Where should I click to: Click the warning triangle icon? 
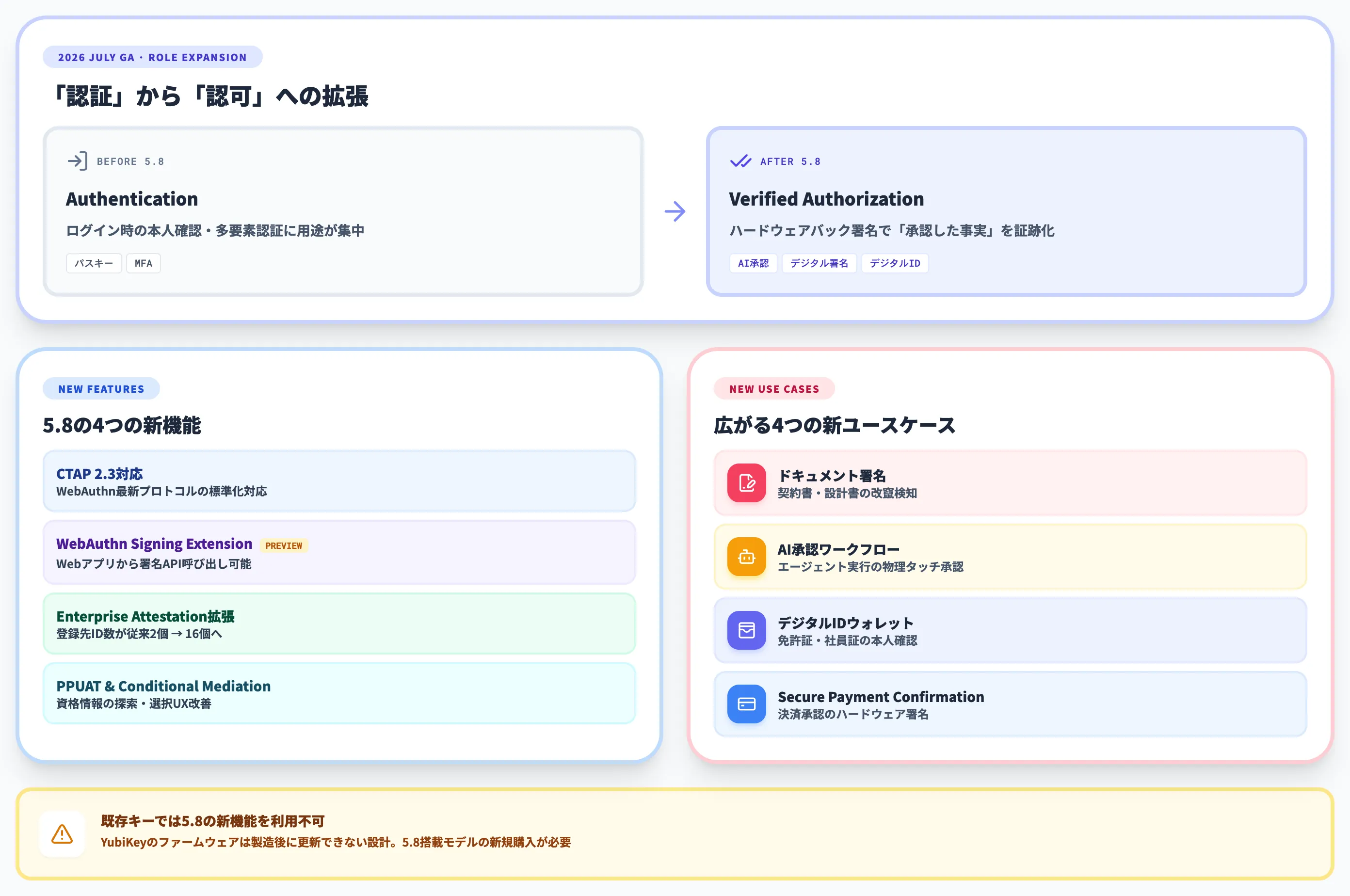pyautogui.click(x=62, y=834)
